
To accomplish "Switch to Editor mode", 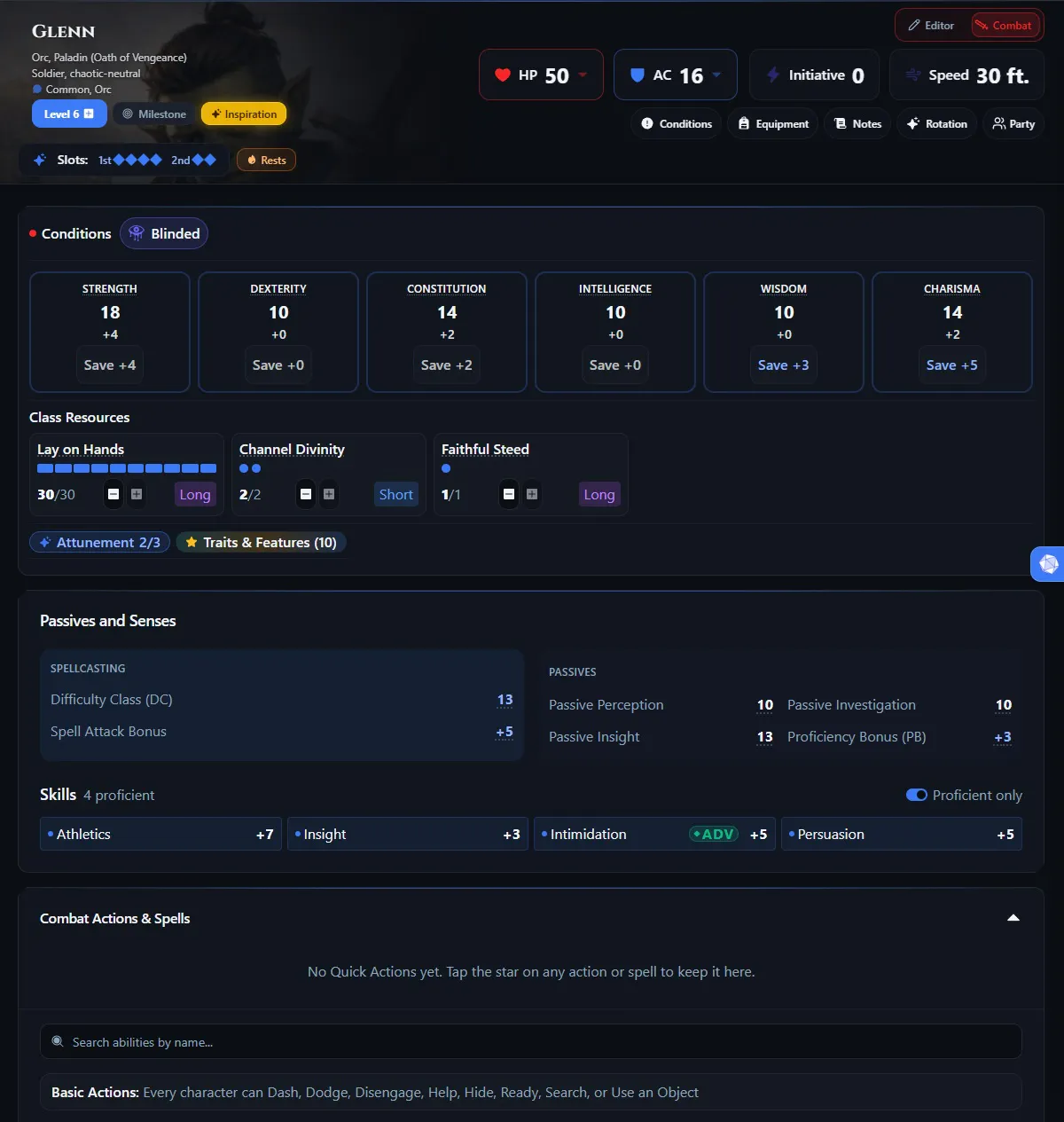I will tap(932, 26).
